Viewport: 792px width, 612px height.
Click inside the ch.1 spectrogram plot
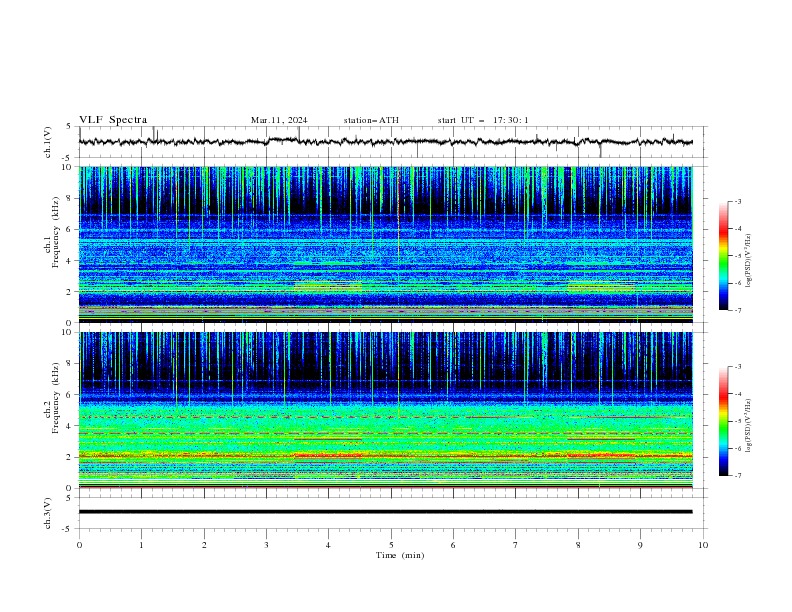click(x=386, y=244)
